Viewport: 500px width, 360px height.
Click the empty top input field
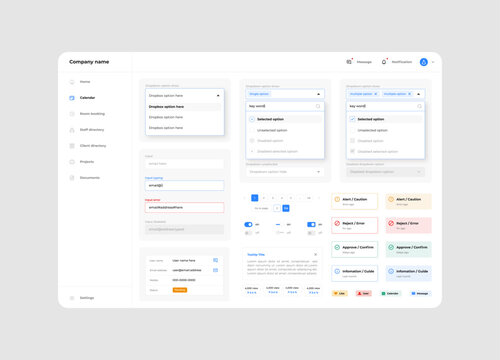coord(184,164)
